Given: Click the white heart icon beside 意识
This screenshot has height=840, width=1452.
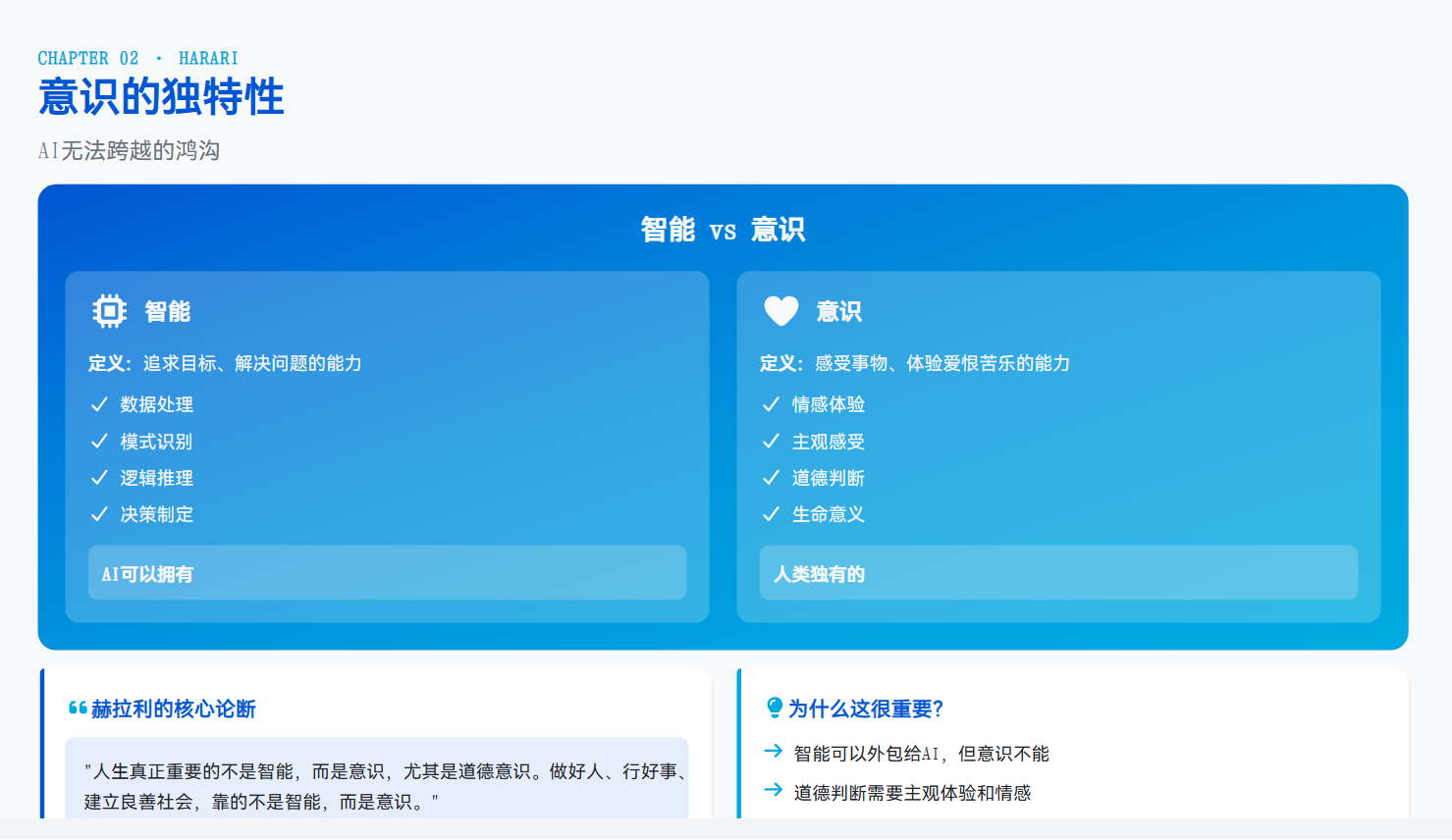Looking at the screenshot, I should click(781, 311).
